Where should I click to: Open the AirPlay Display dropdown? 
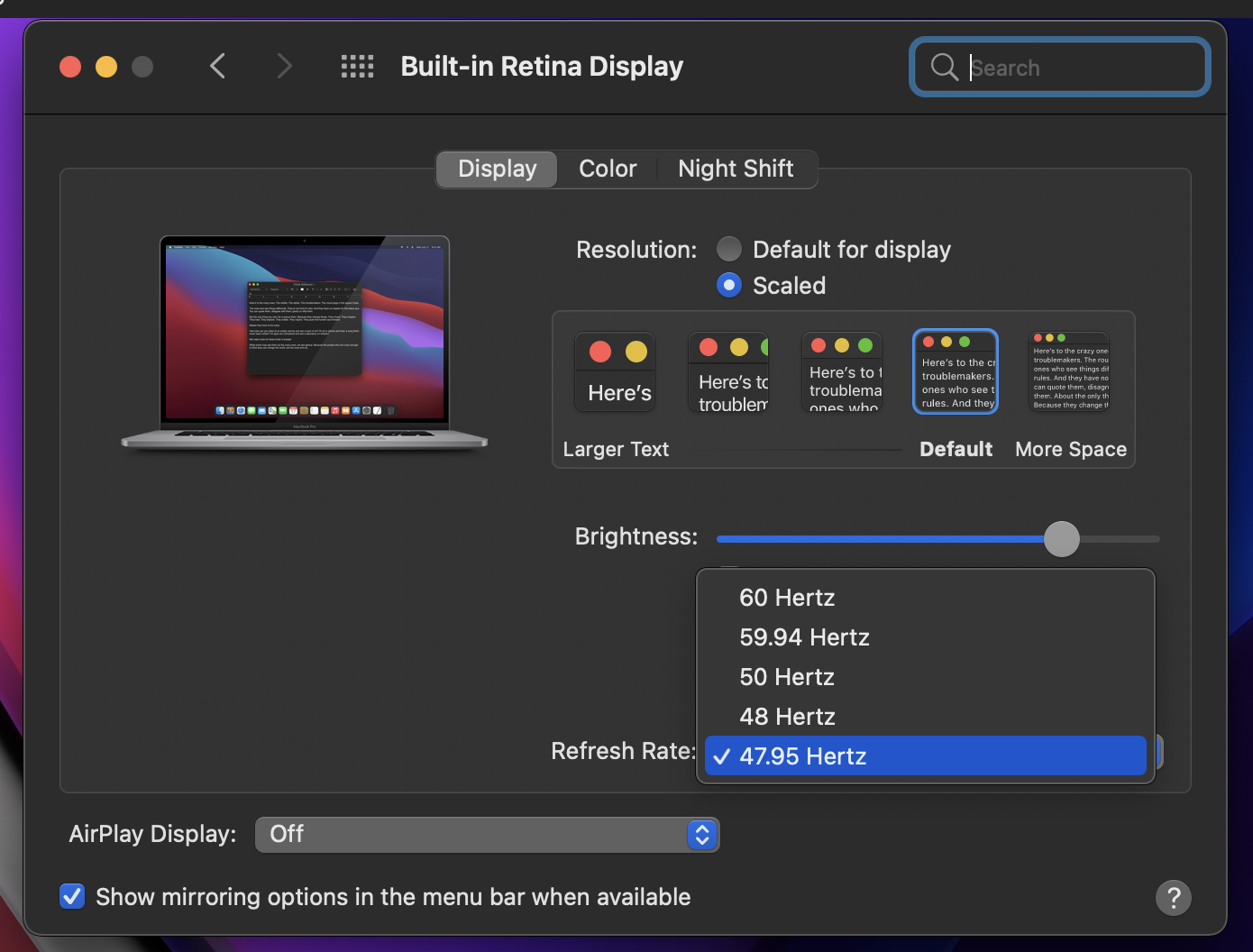[x=487, y=835]
